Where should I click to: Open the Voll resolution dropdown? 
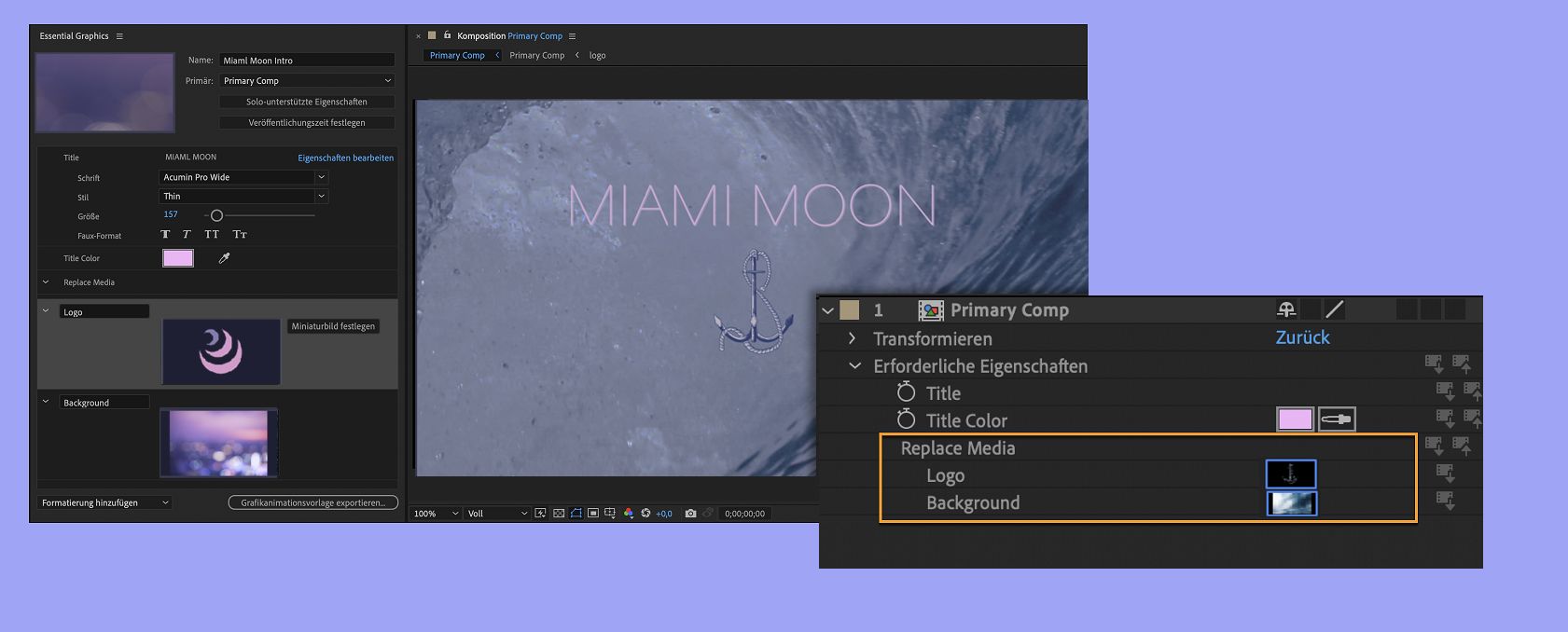tap(497, 514)
